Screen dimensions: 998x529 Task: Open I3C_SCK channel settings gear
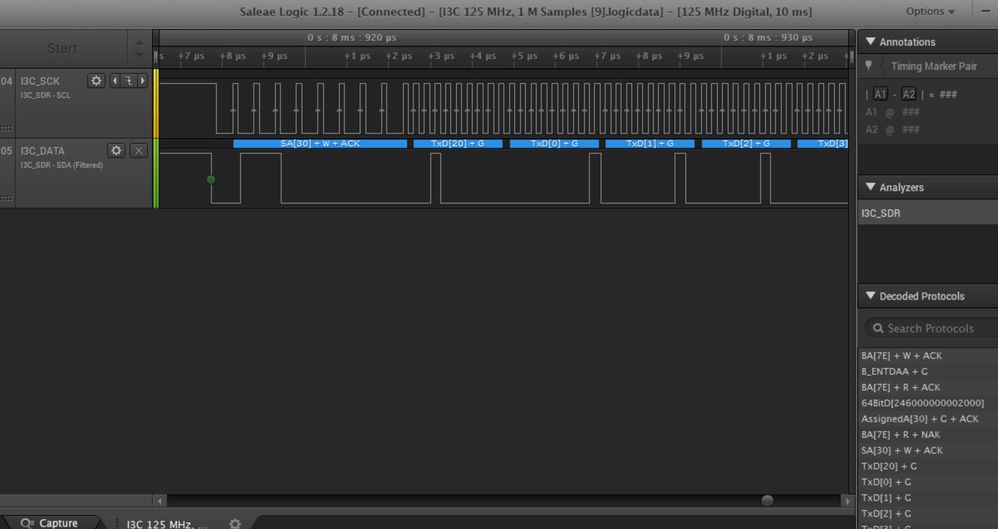click(96, 81)
